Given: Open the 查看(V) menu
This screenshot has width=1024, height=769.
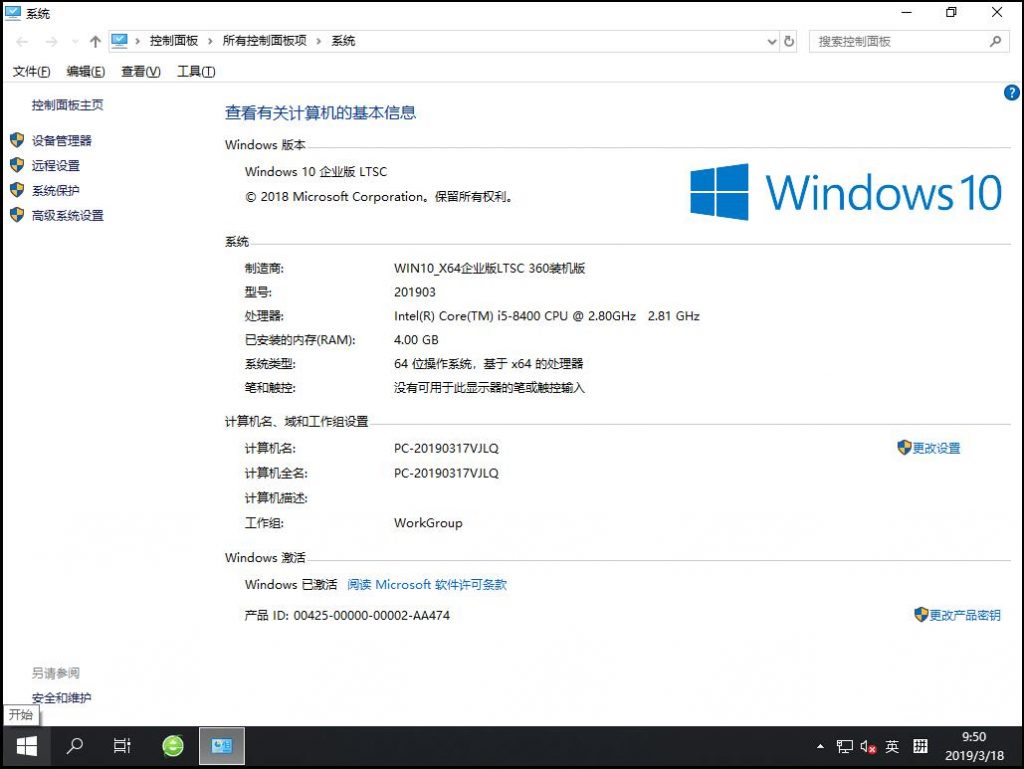Looking at the screenshot, I should (140, 72).
